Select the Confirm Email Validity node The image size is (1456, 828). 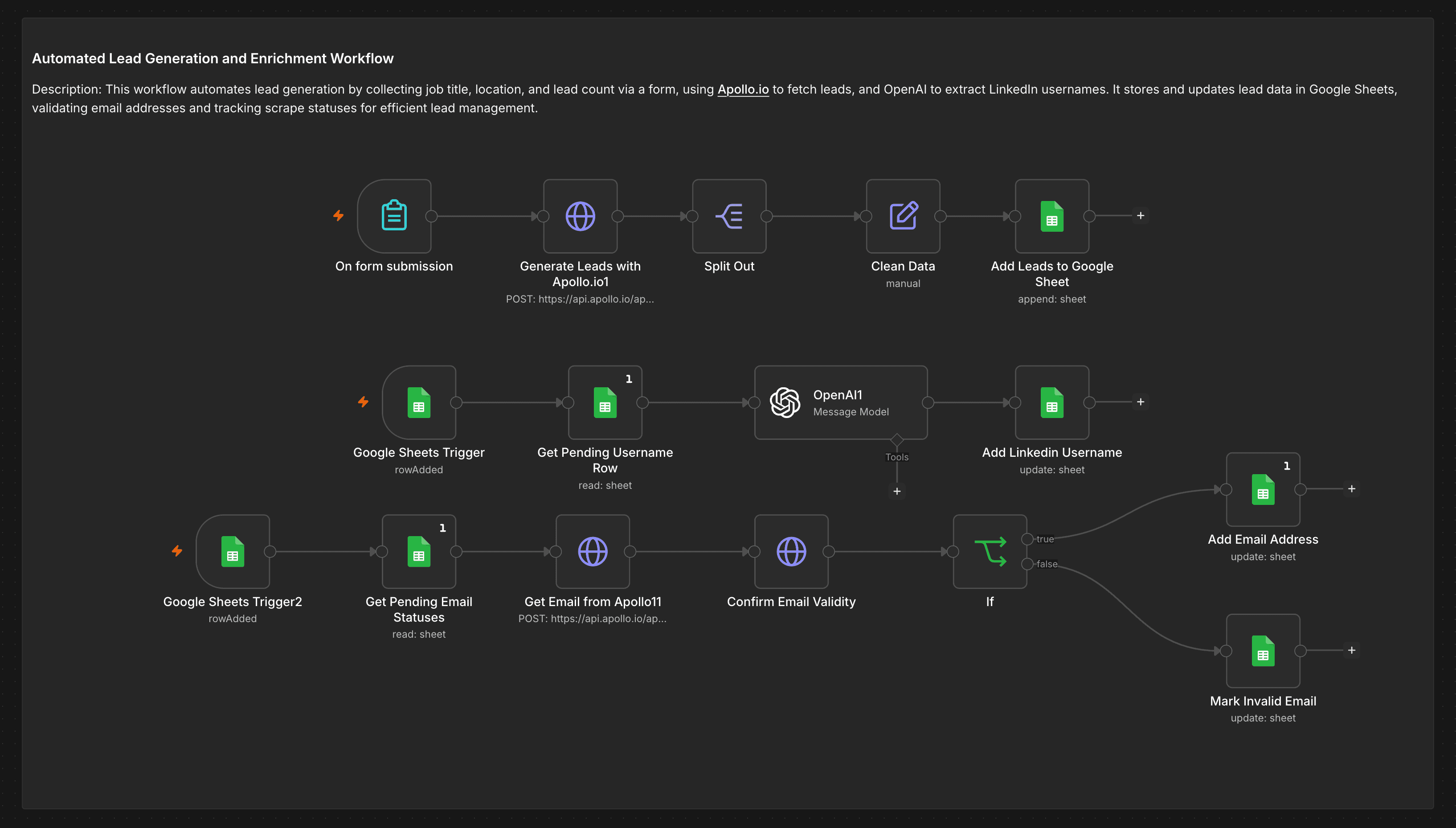point(791,551)
